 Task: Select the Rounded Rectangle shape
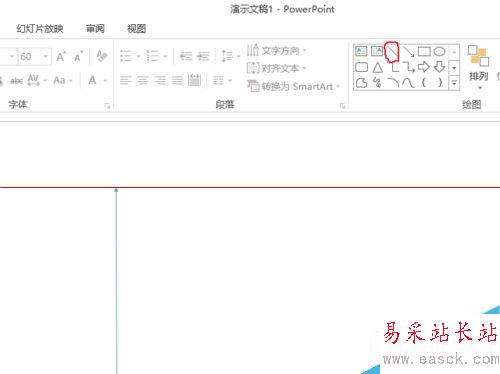361,67
